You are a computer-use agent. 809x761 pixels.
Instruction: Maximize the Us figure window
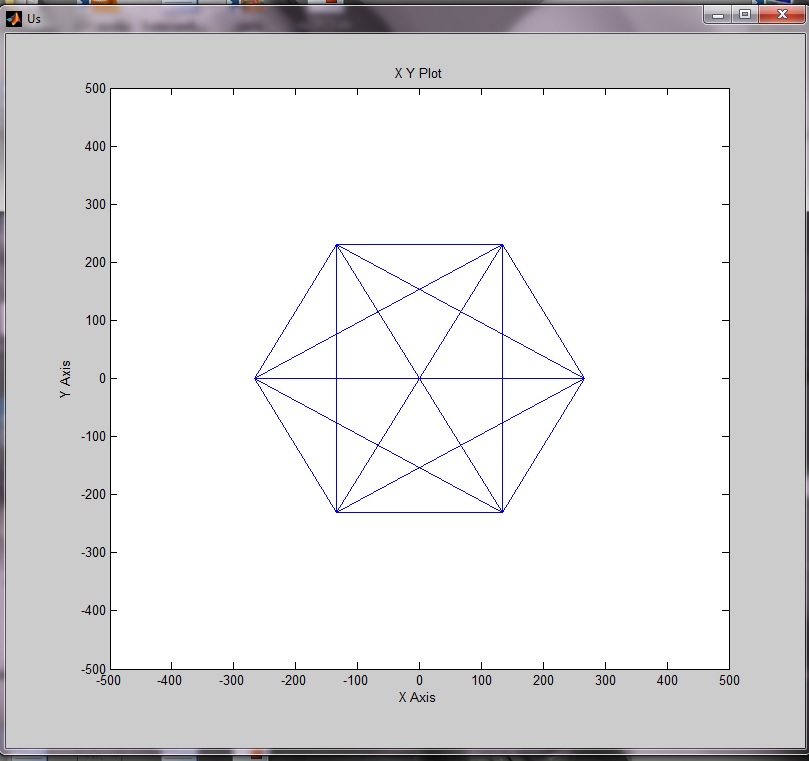click(x=745, y=14)
